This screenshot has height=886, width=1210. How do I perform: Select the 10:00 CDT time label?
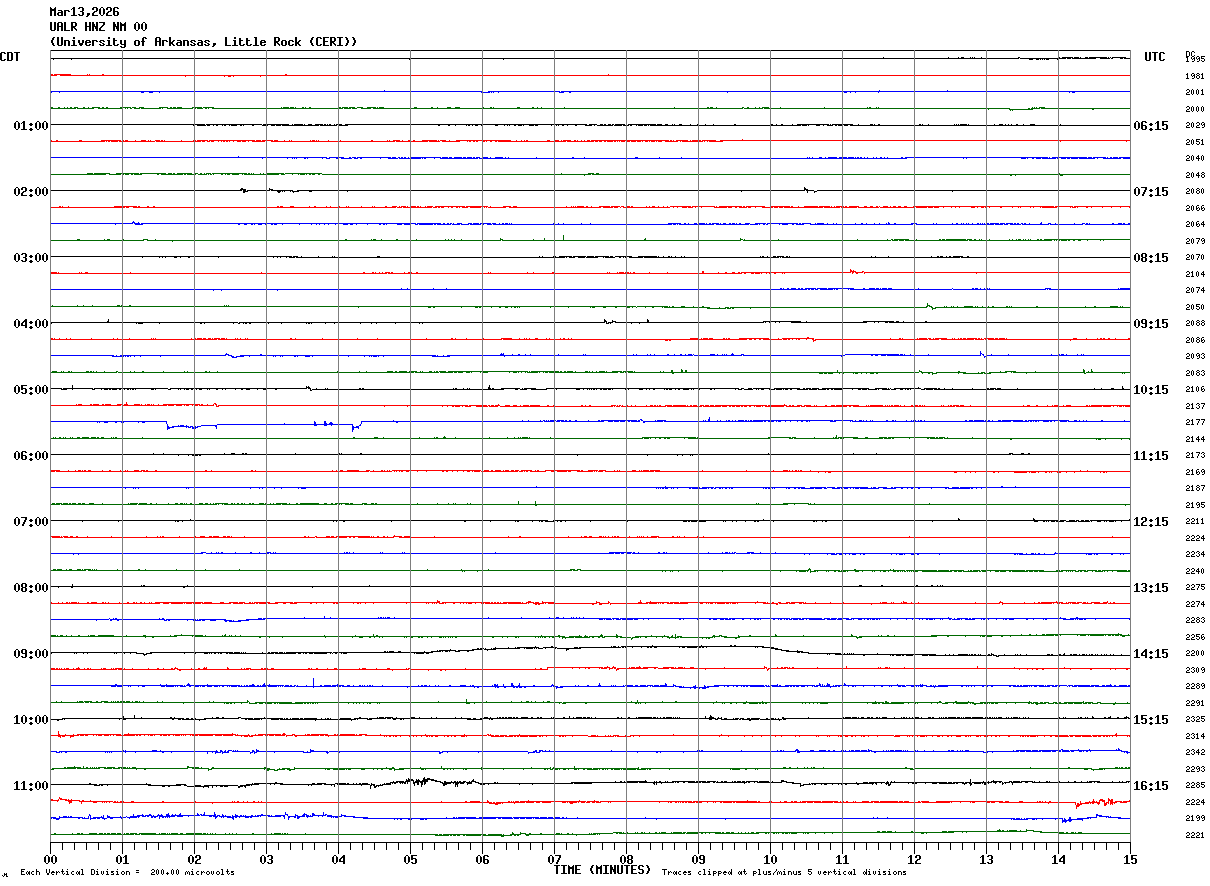pyautogui.click(x=31, y=720)
